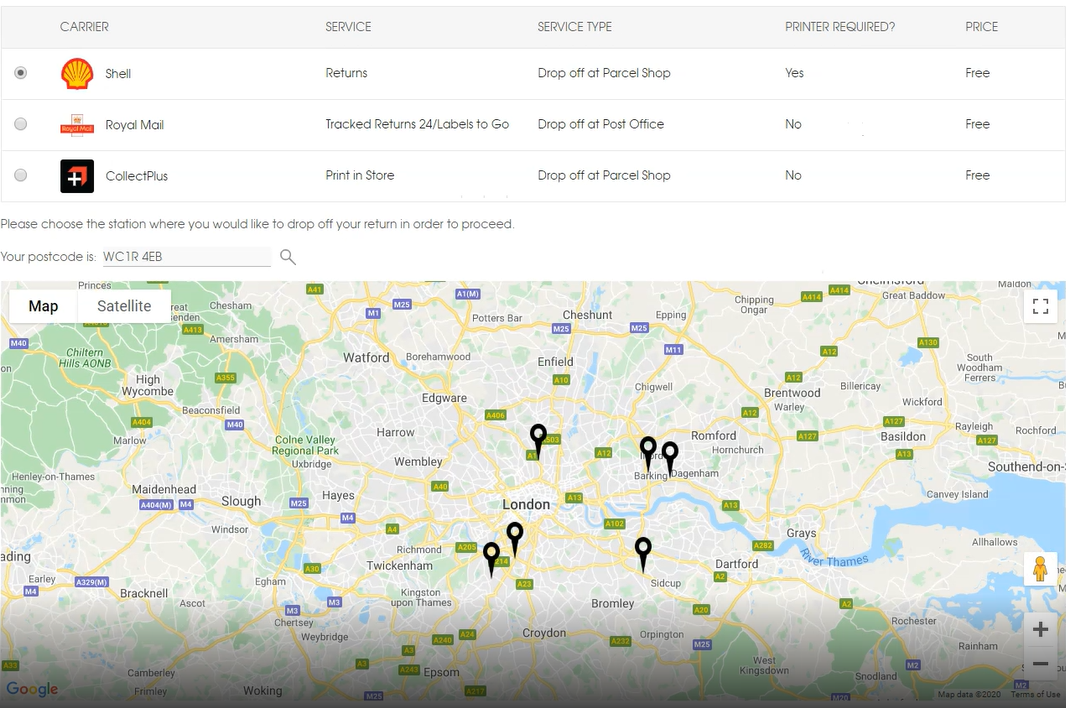This screenshot has height=708, width=1066.
Task: Click the postcode search magnifier icon
Action: [288, 257]
